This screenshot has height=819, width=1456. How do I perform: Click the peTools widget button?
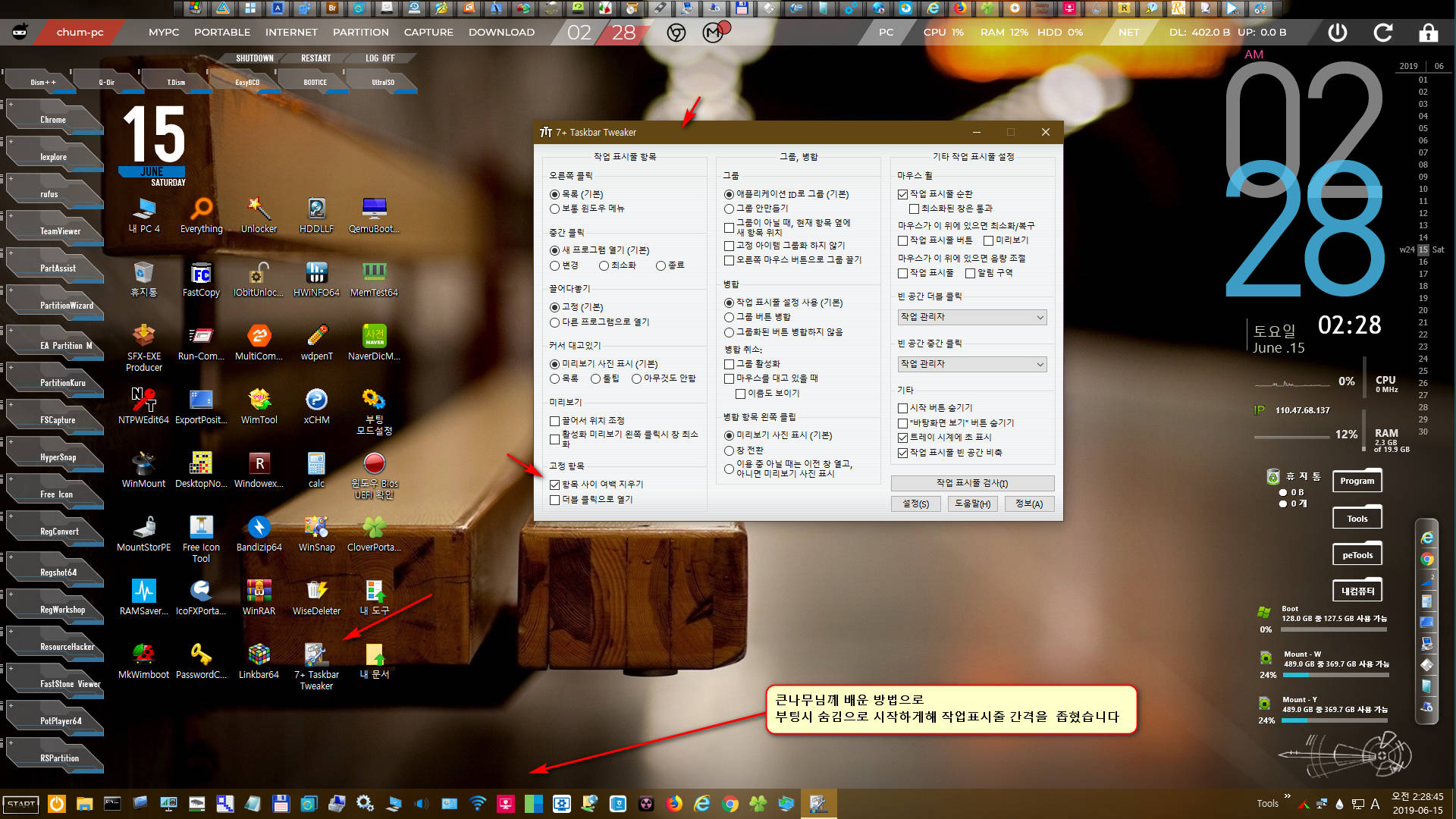click(x=1357, y=555)
